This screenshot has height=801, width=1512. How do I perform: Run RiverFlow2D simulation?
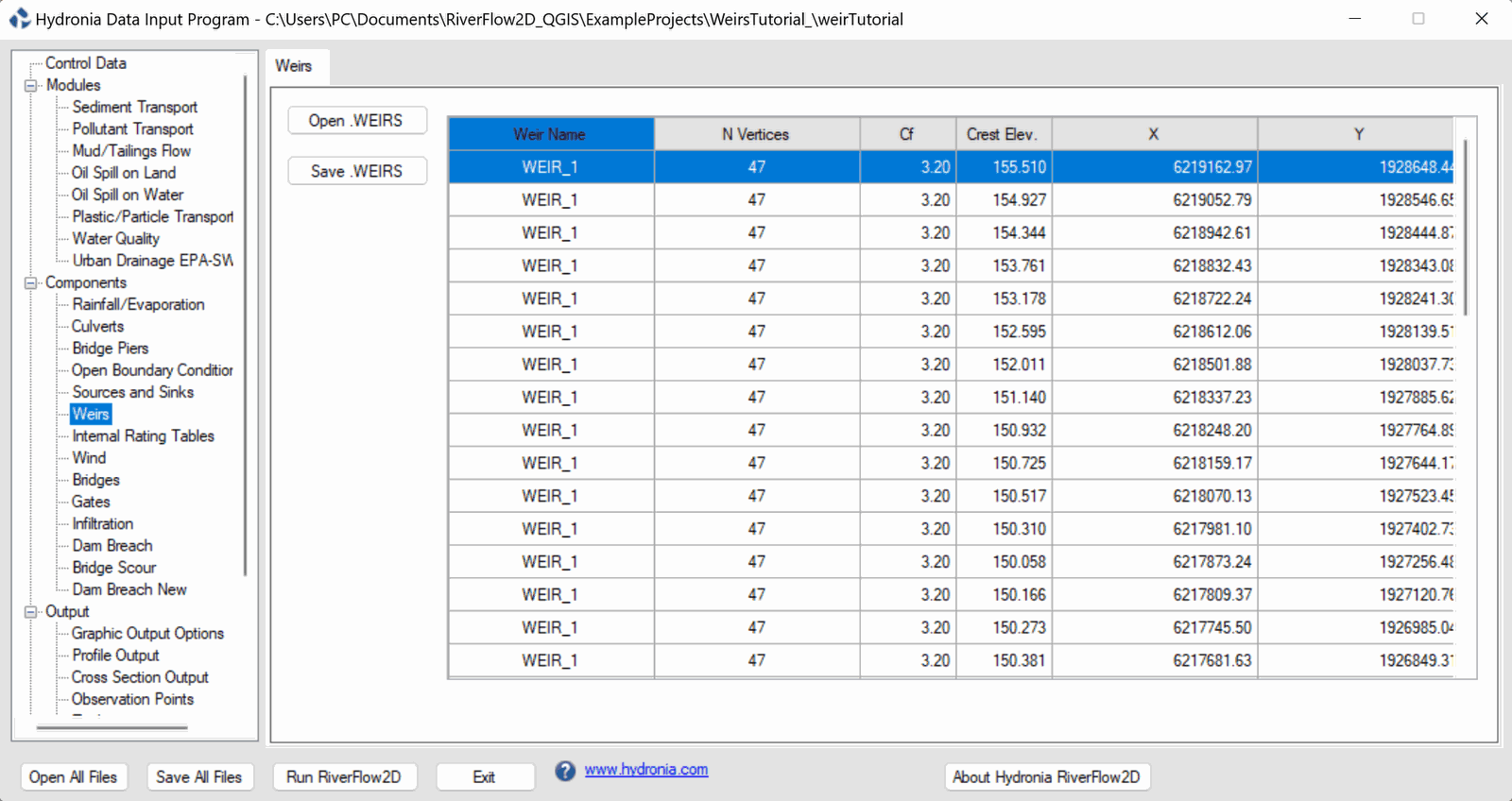[344, 776]
